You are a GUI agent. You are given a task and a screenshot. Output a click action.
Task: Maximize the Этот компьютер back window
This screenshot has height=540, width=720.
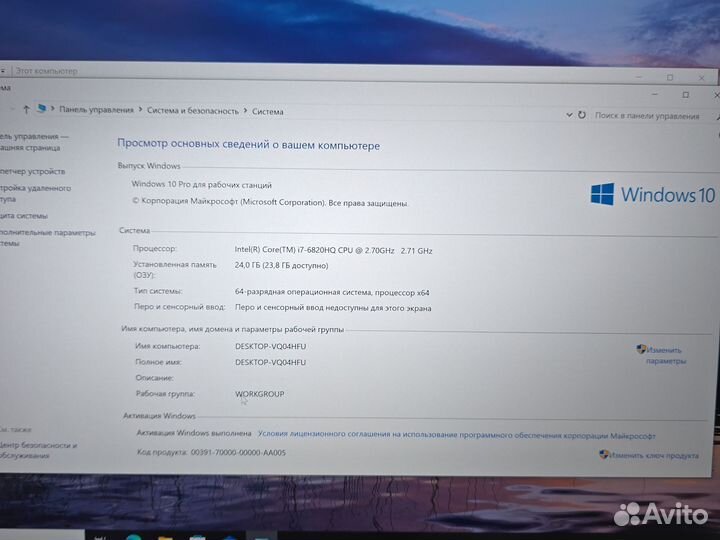670,78
